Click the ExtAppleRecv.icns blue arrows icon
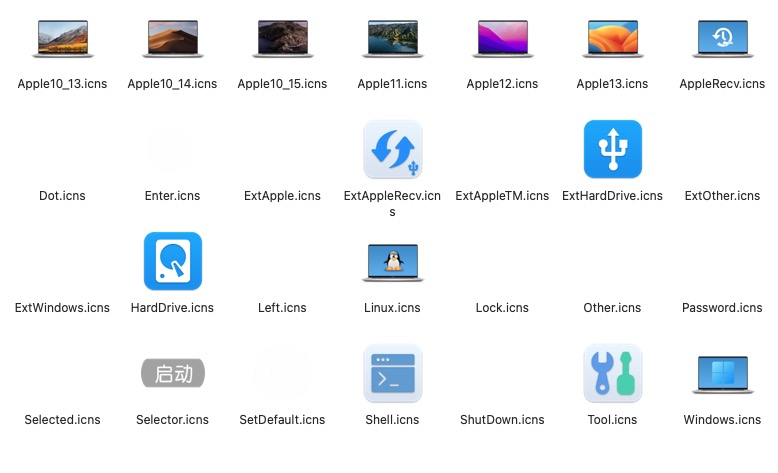Screen dimensions: 778x473 click(392, 149)
